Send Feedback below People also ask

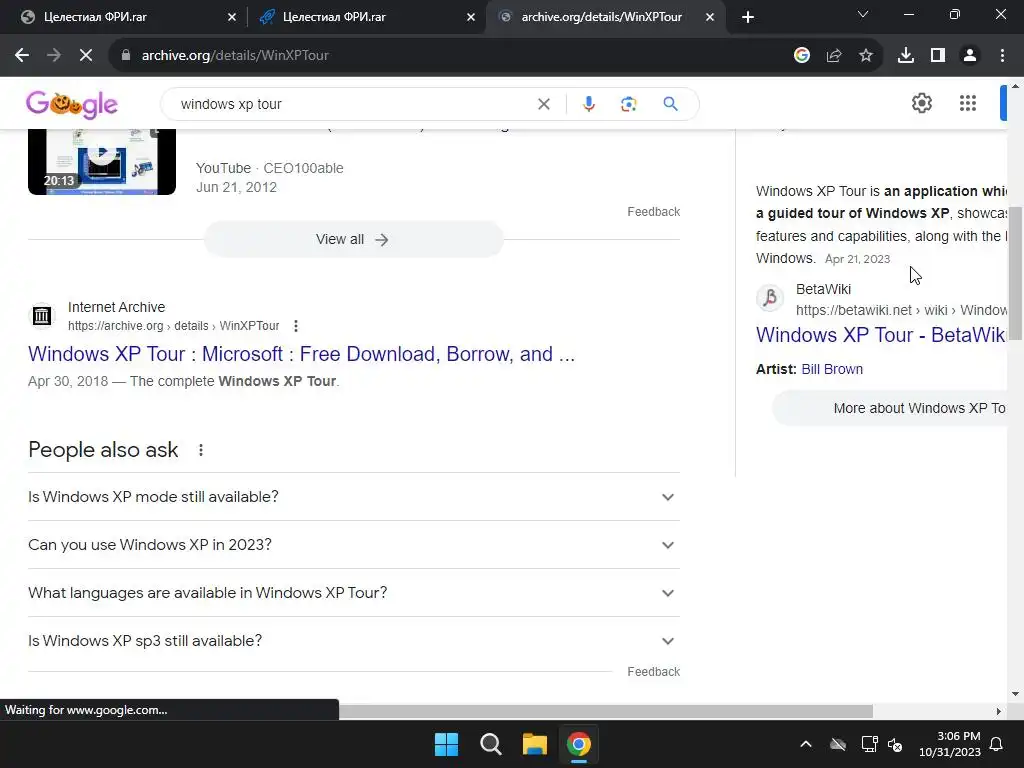pyautogui.click(x=653, y=671)
